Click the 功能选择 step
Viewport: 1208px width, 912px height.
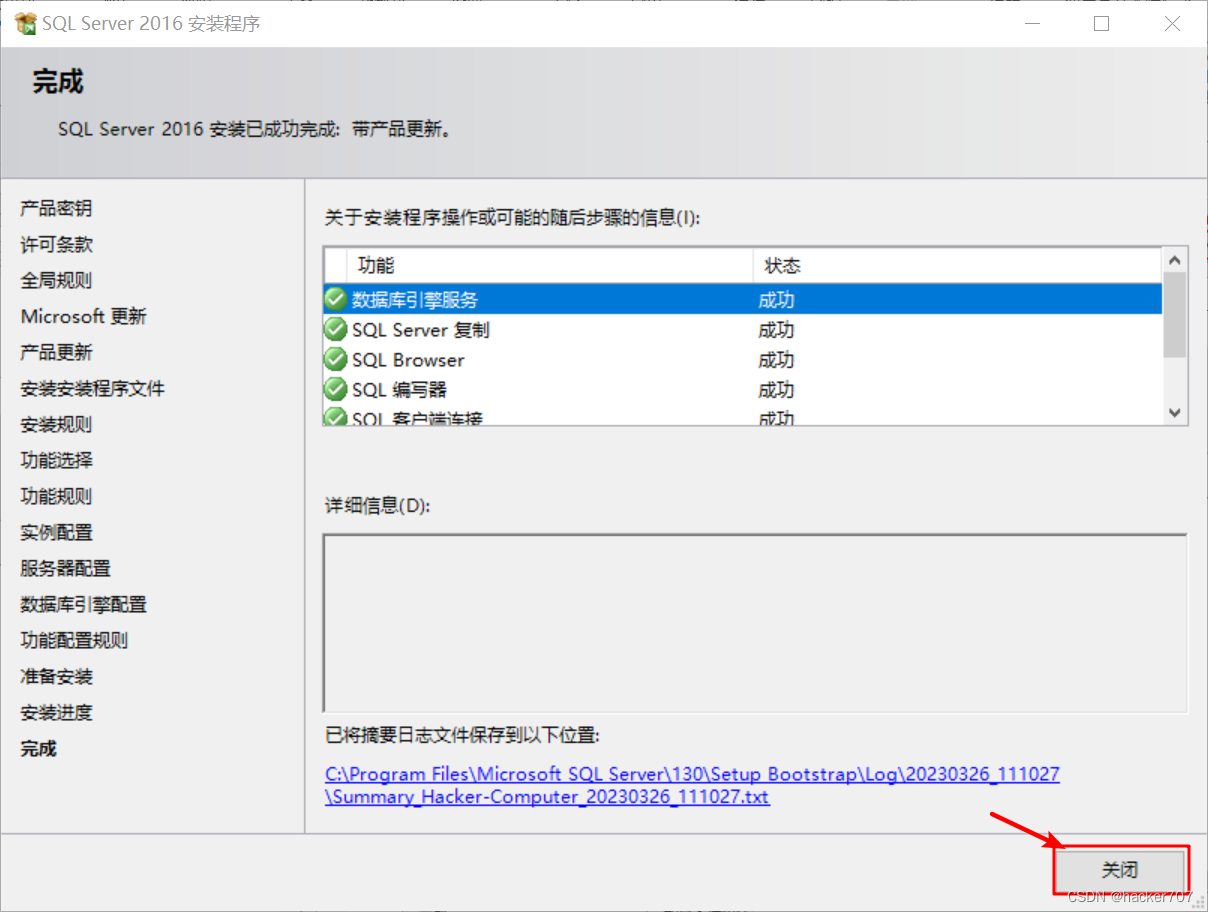click(x=56, y=460)
